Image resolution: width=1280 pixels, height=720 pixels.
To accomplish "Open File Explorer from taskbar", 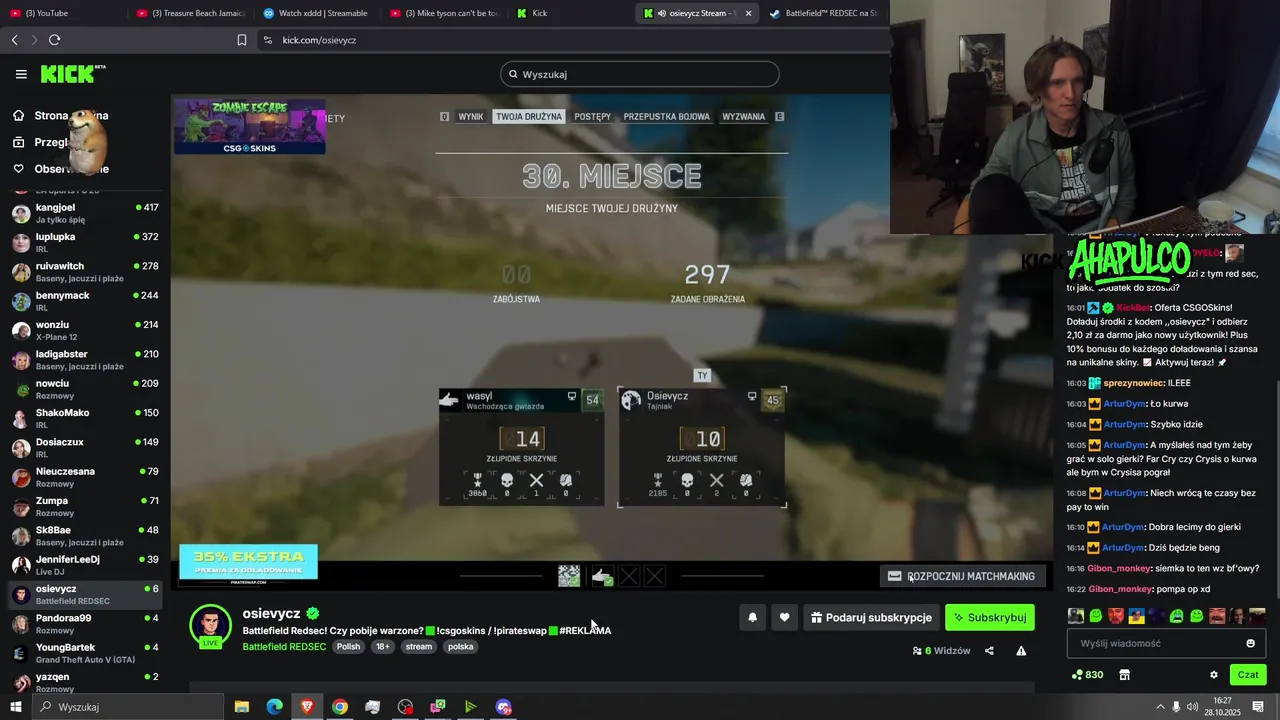I will (x=242, y=707).
